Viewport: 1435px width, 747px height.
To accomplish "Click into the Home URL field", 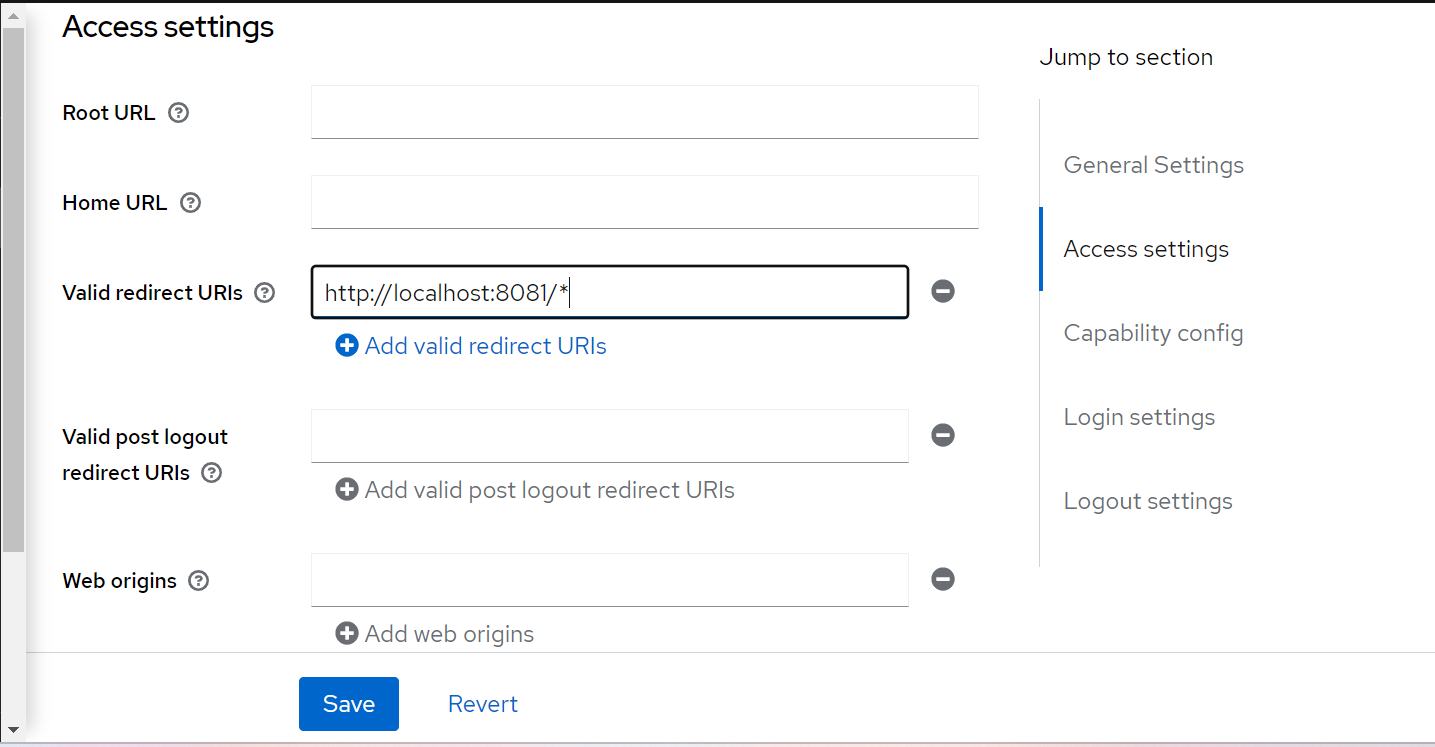I will [645, 202].
